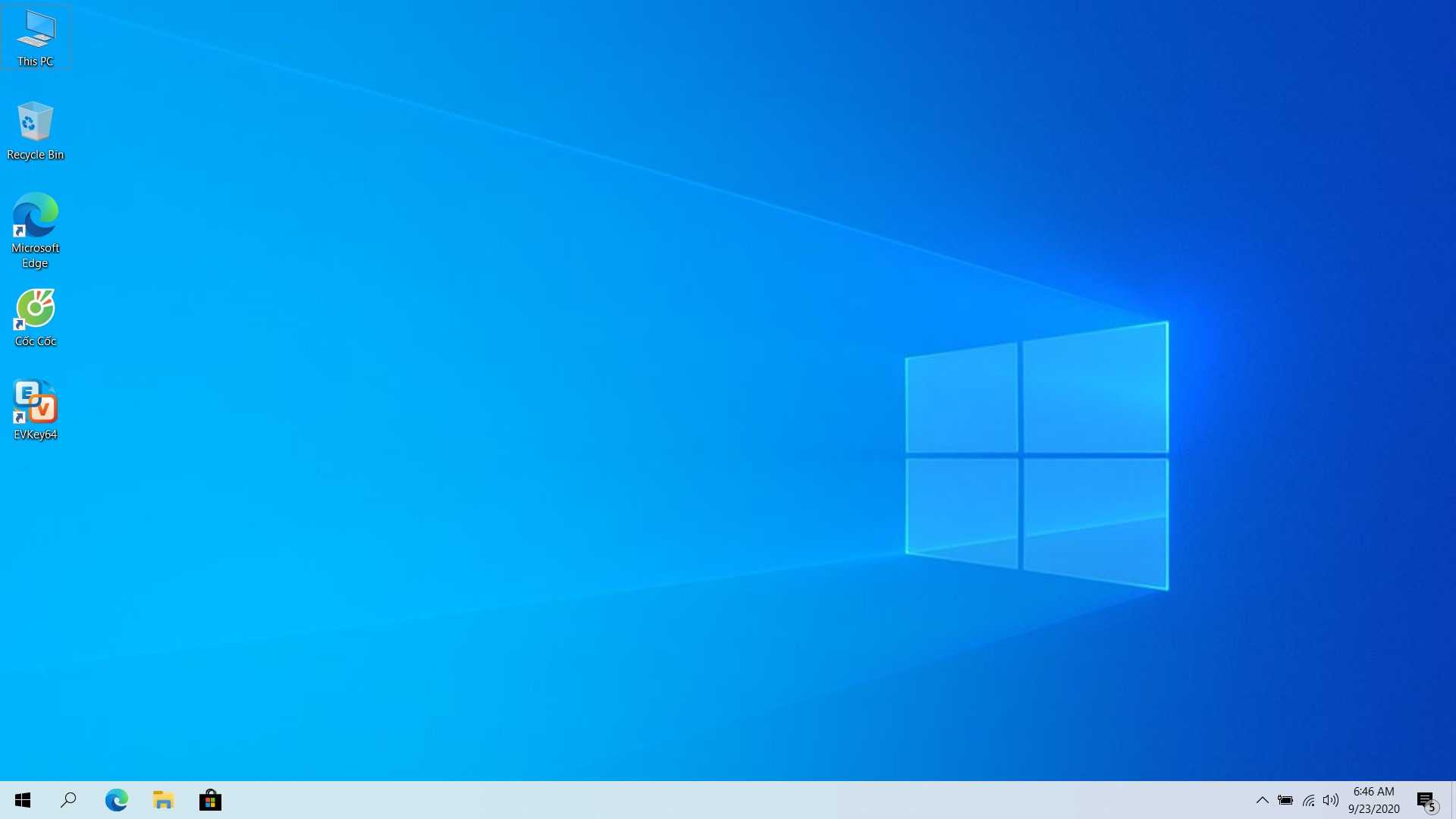The width and height of the screenshot is (1456, 819).
Task: Click the 6:46 AM clock time
Action: pos(1373,791)
